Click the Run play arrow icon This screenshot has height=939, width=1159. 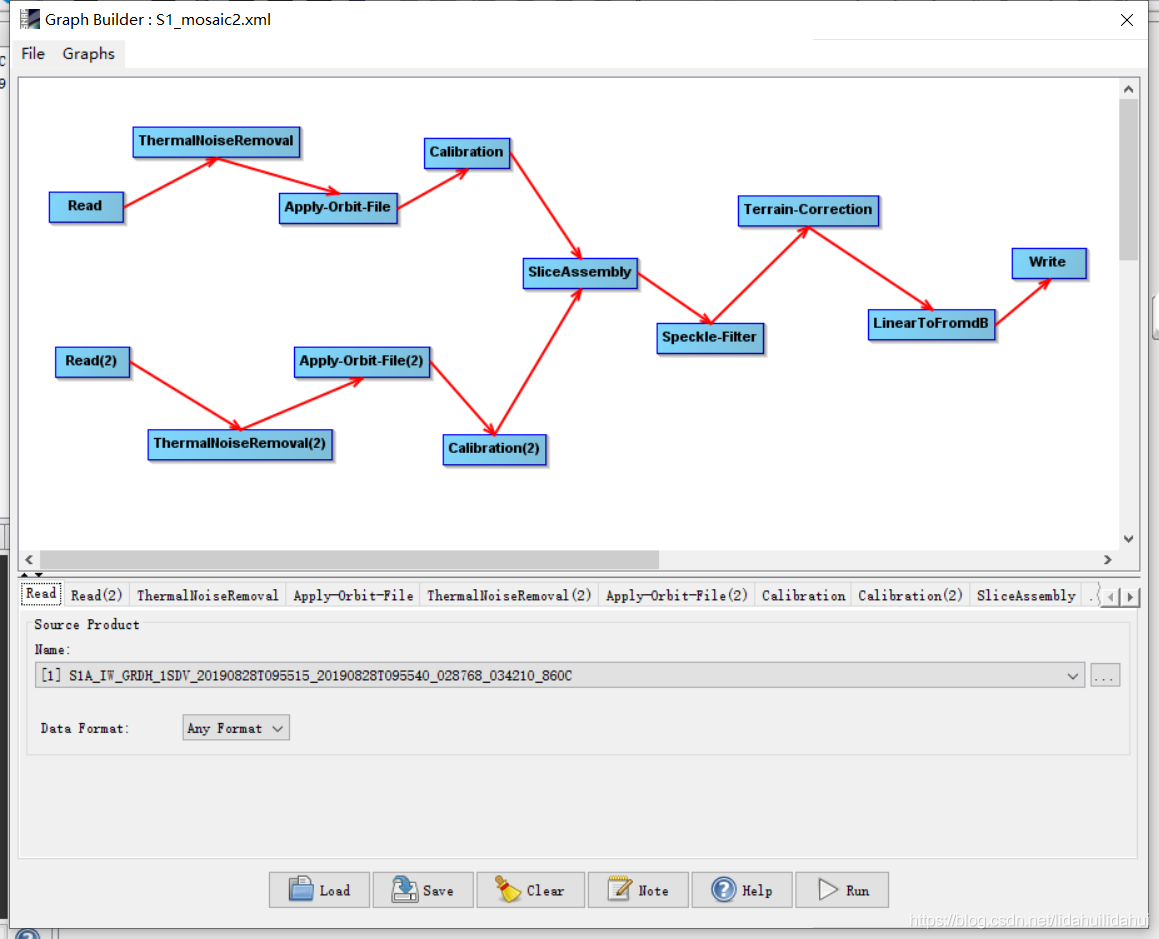828,889
